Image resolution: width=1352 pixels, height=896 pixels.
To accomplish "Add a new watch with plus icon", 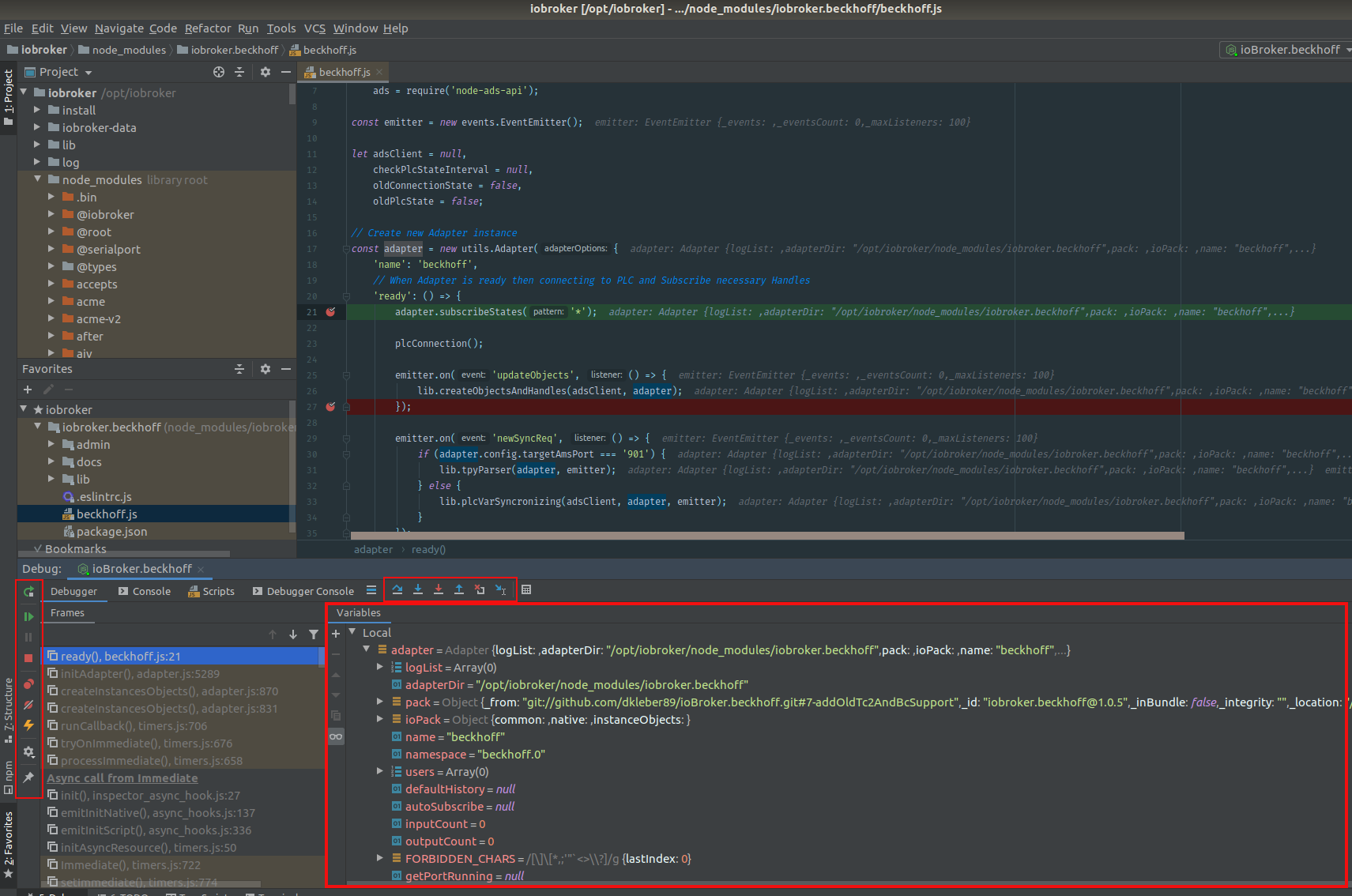I will coord(336,634).
